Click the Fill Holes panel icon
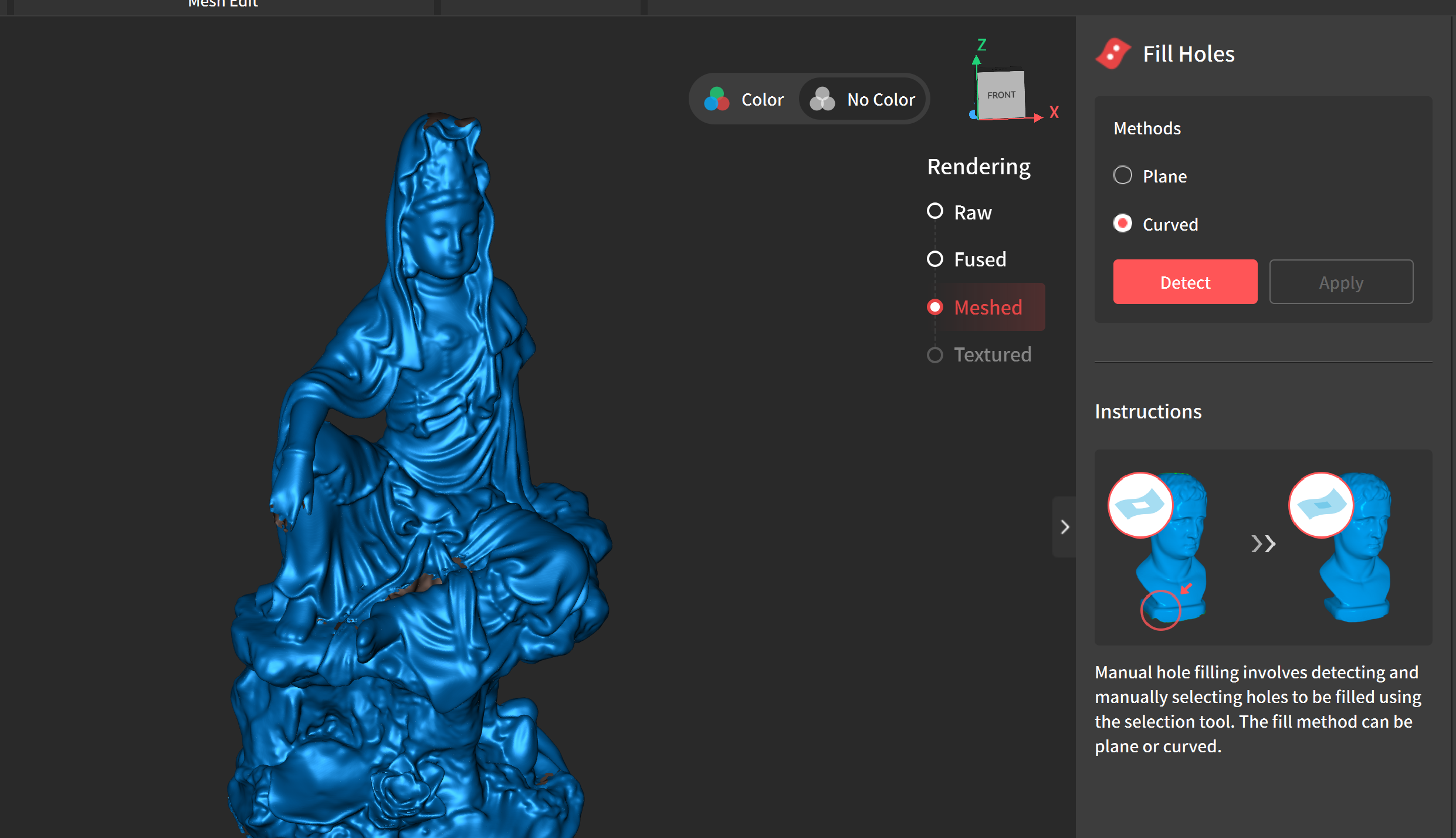 [x=1112, y=54]
